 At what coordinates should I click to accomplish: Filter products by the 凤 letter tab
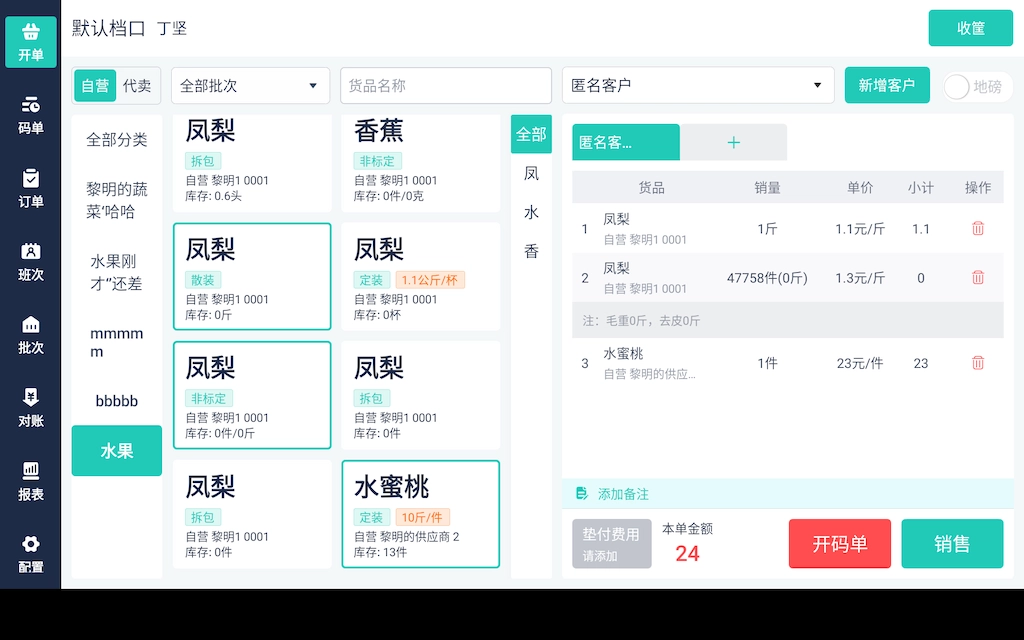point(531,173)
